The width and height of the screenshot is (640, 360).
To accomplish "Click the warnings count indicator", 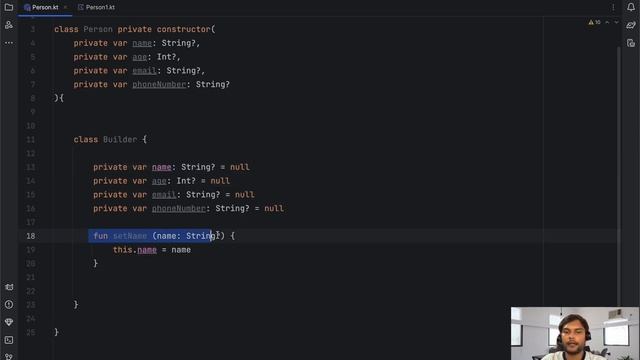I will point(595,22).
